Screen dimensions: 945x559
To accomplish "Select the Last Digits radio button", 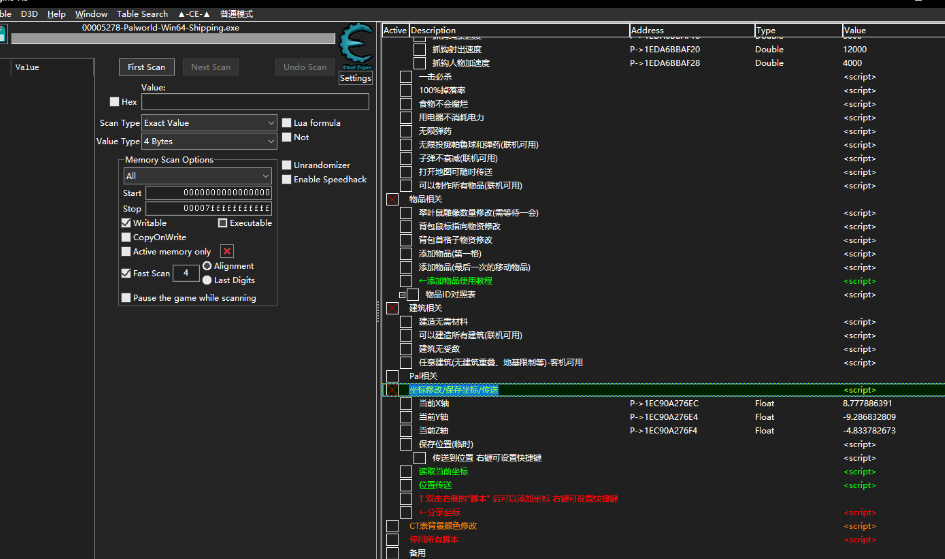I will [207, 281].
